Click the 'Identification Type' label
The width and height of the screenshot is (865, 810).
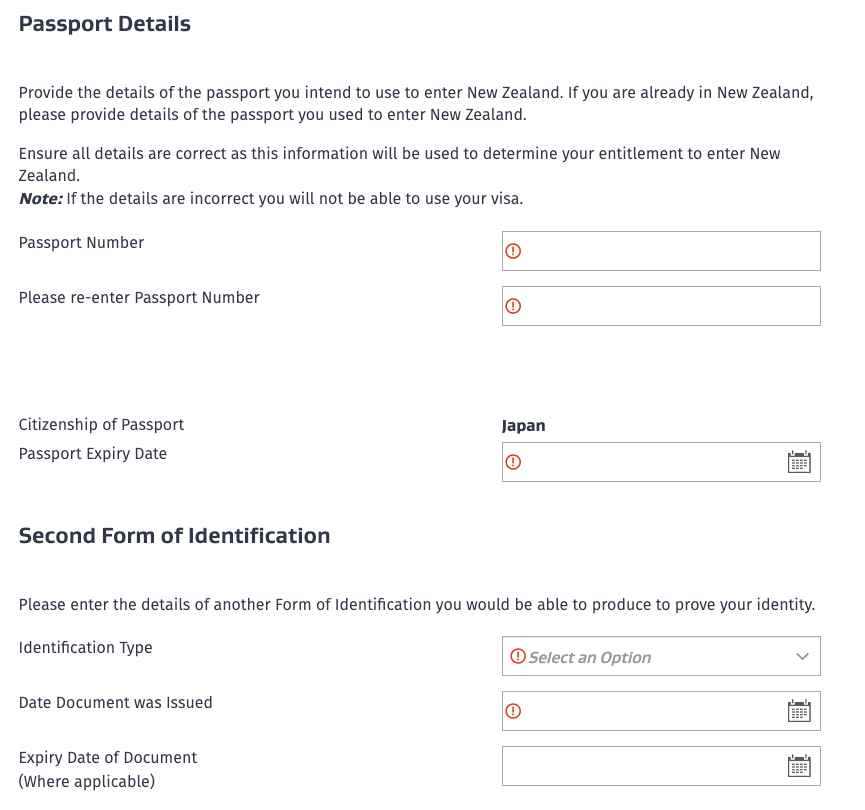click(x=86, y=647)
